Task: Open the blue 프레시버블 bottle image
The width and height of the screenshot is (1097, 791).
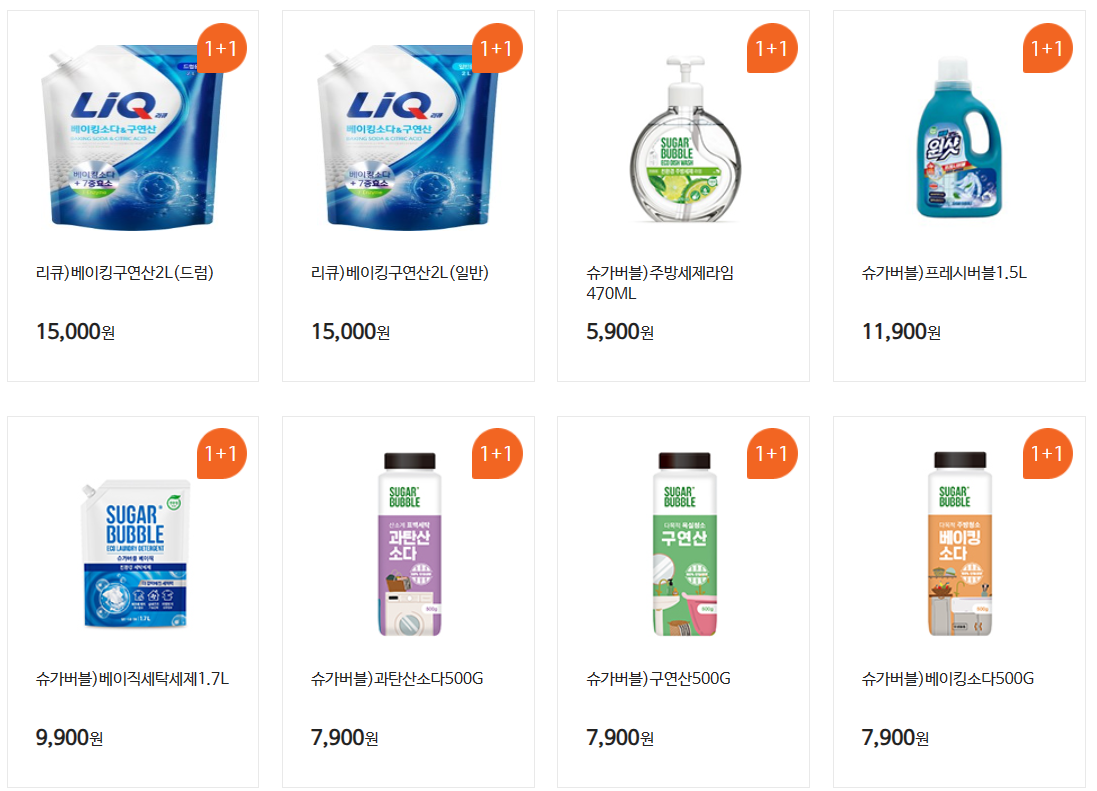Action: 958,137
